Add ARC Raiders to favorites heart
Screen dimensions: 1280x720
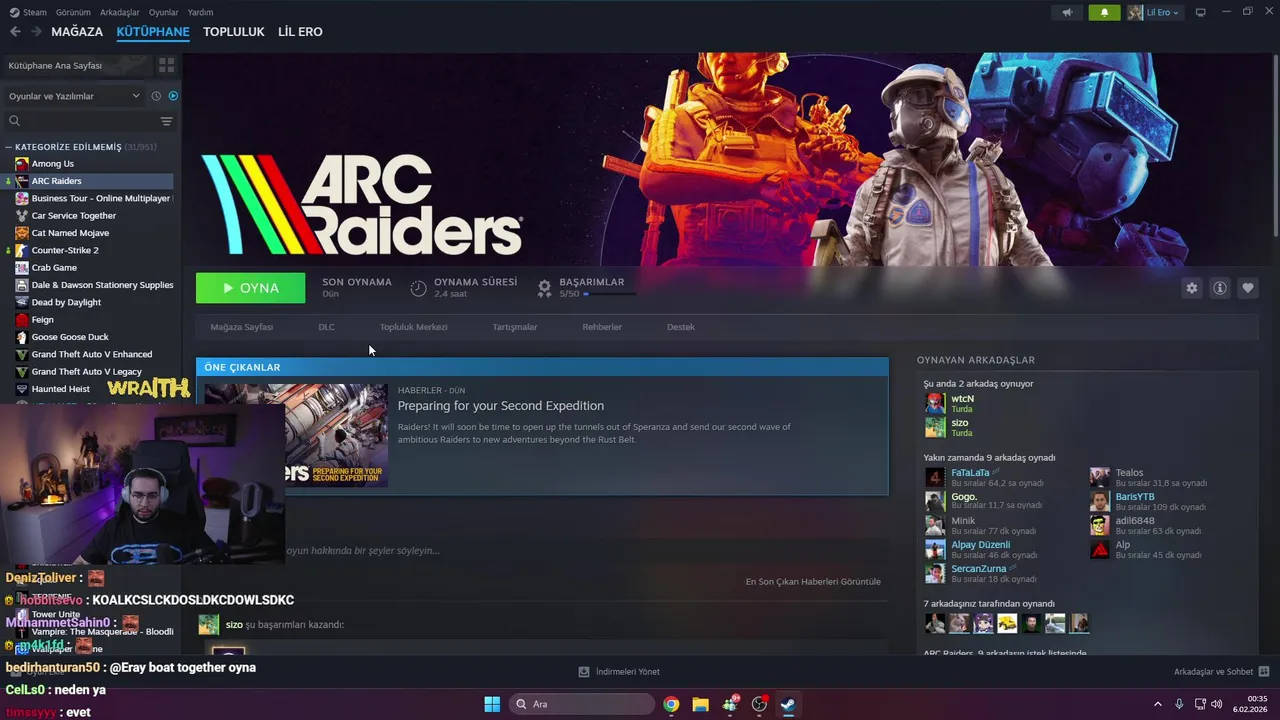1248,288
